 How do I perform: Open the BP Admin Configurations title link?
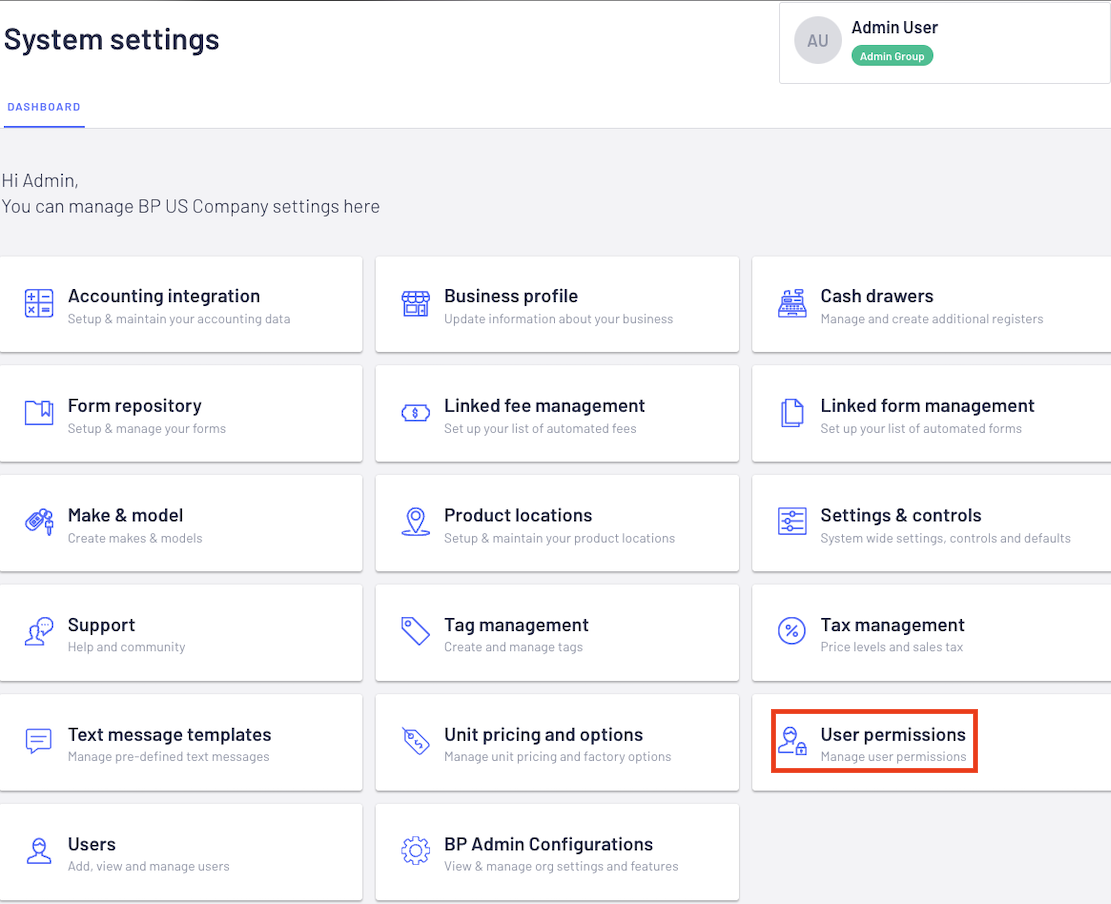coord(548,844)
